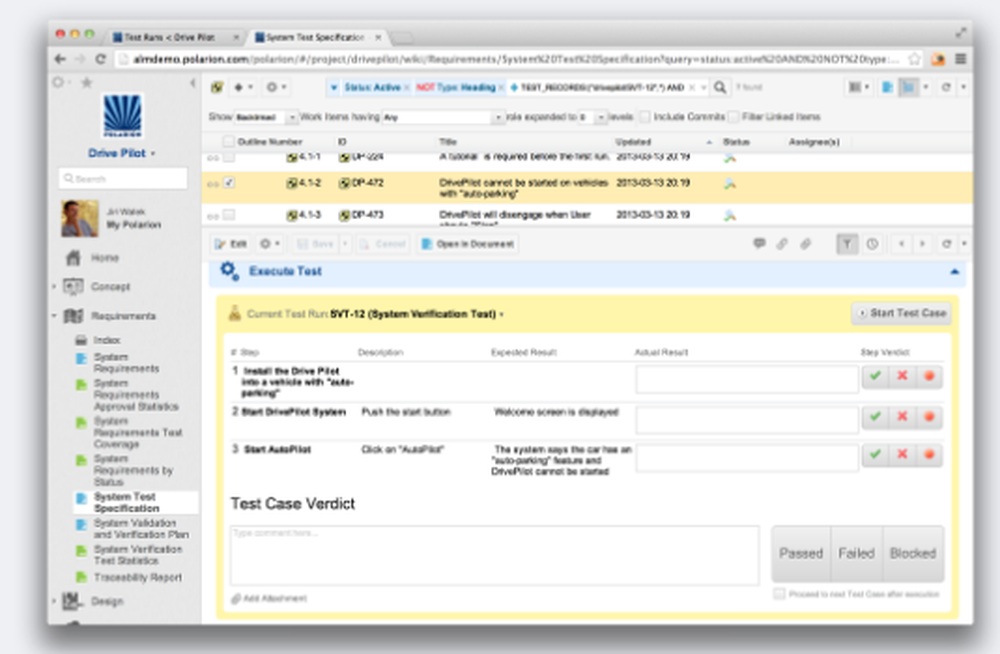The height and width of the screenshot is (654, 1000).
Task: Expand the Design tree node
Action: tap(54, 601)
